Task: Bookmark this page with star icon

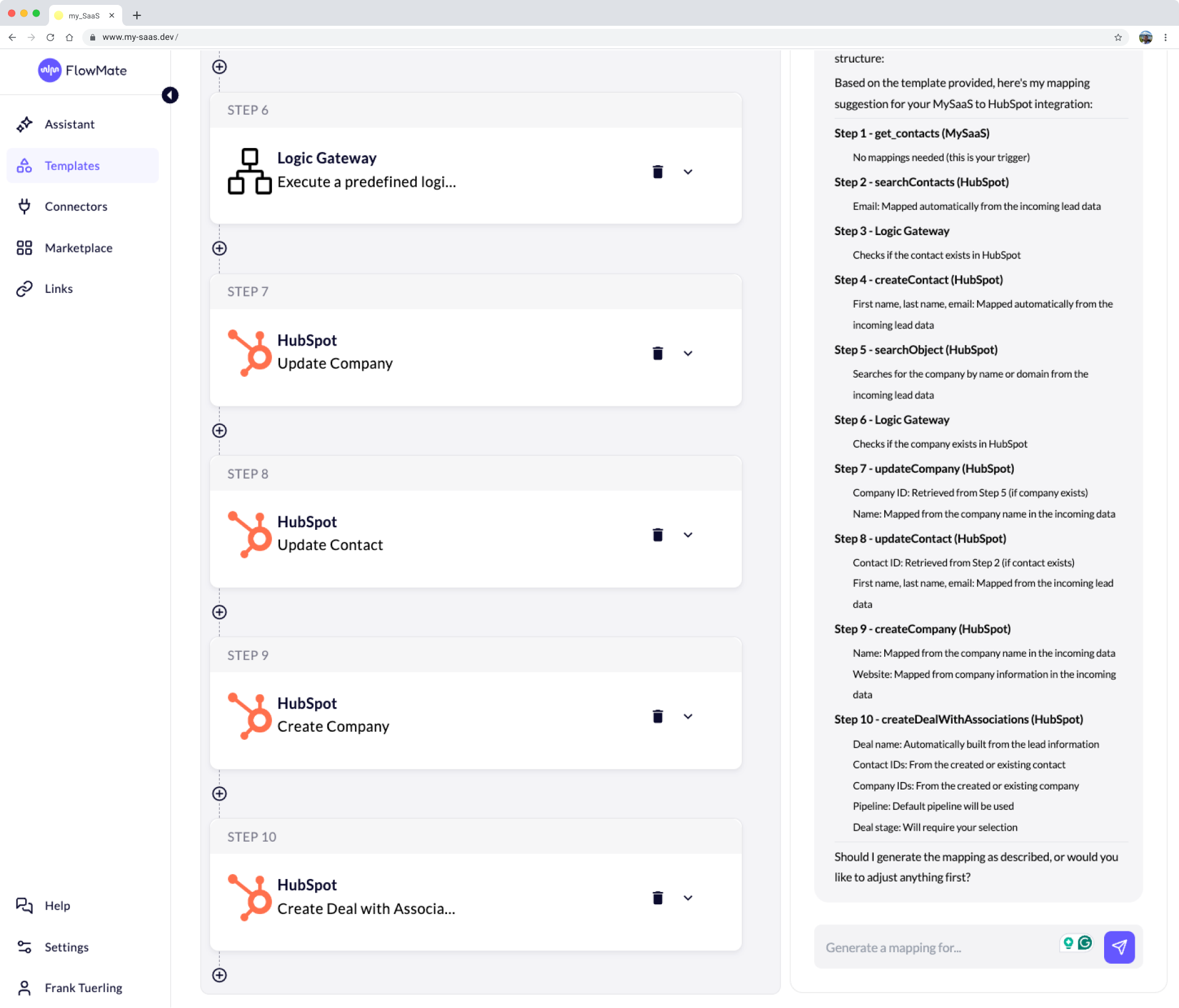Action: click(1118, 37)
